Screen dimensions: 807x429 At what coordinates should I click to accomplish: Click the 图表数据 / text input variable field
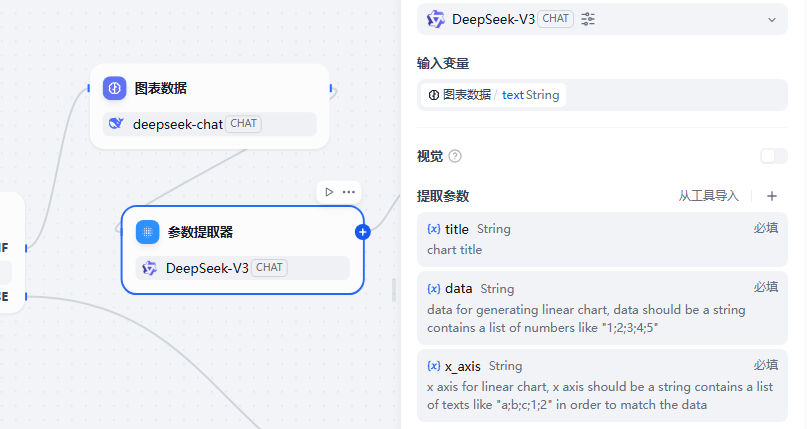(x=602, y=95)
